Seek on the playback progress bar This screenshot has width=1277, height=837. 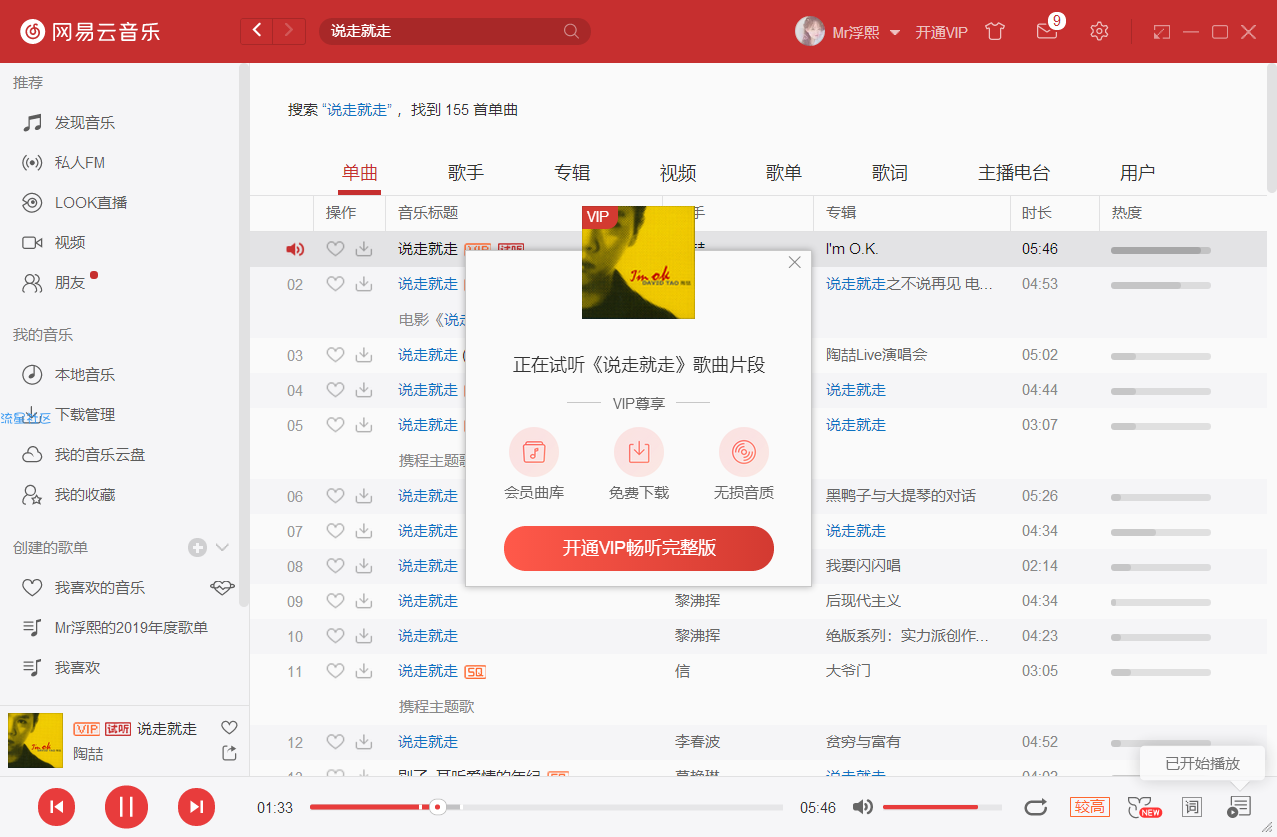(x=546, y=807)
